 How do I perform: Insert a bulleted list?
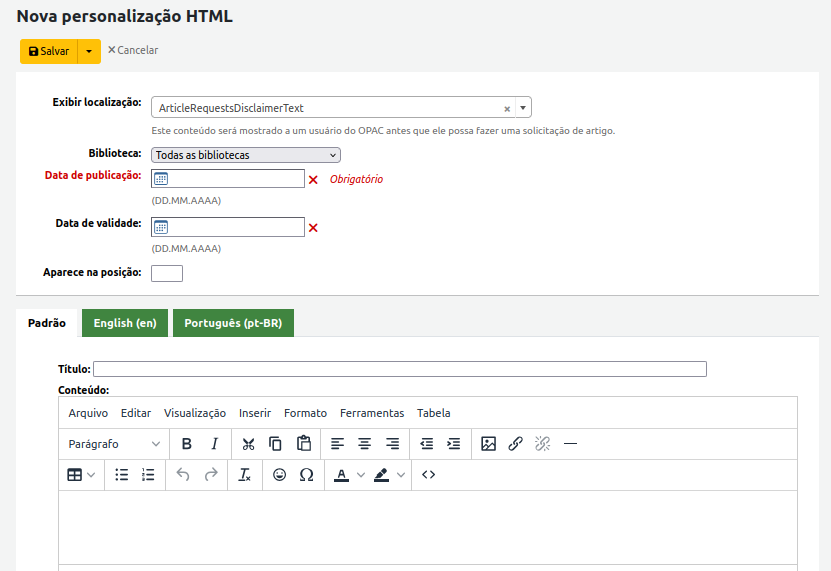(122, 475)
